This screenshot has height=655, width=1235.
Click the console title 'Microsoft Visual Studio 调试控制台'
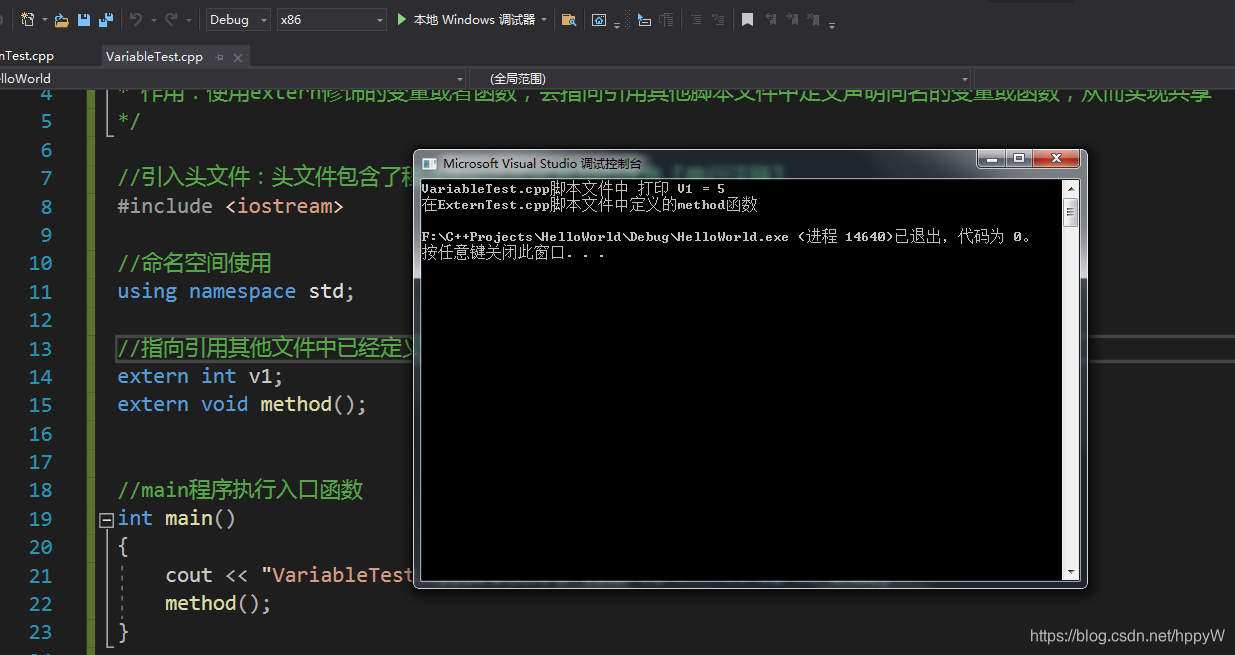[x=542, y=163]
